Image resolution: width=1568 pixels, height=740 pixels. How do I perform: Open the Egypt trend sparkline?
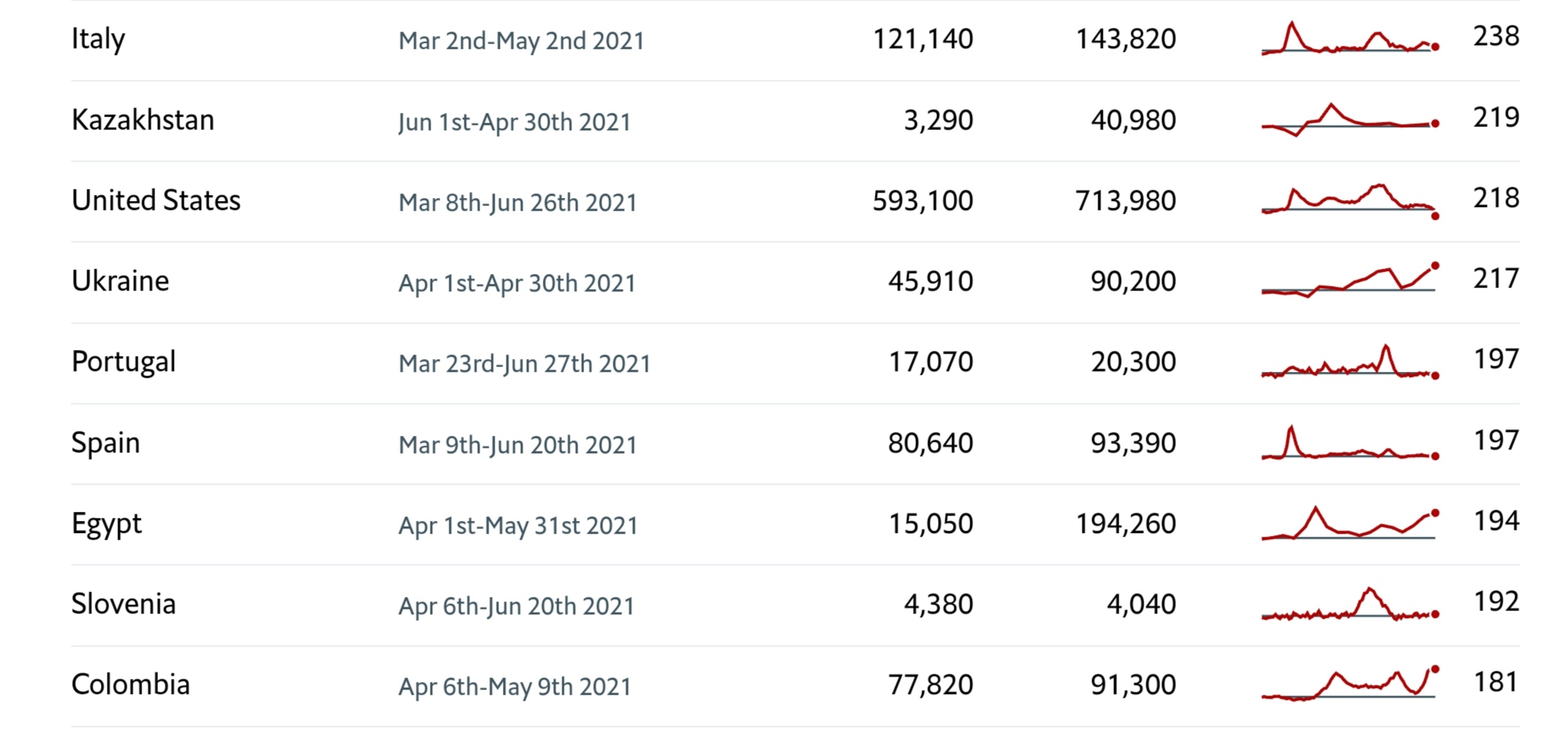(1349, 524)
